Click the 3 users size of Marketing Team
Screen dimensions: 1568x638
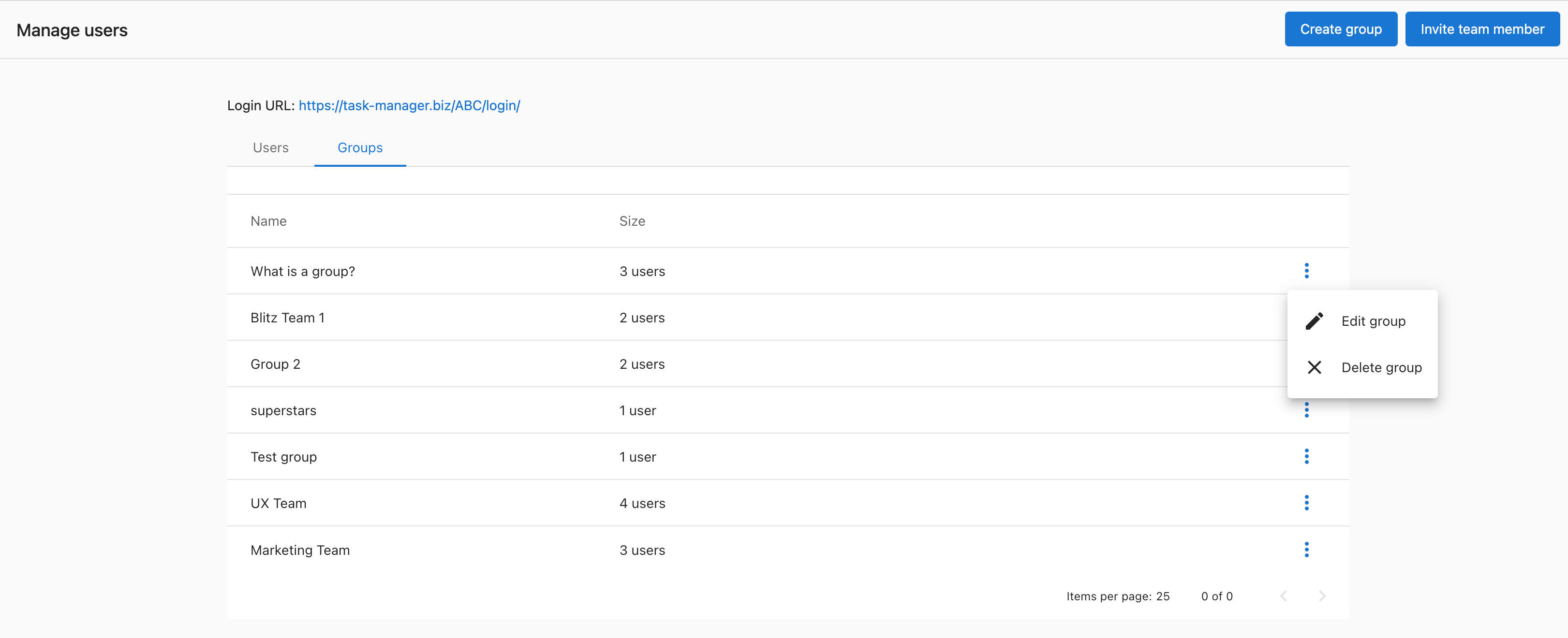[642, 551]
